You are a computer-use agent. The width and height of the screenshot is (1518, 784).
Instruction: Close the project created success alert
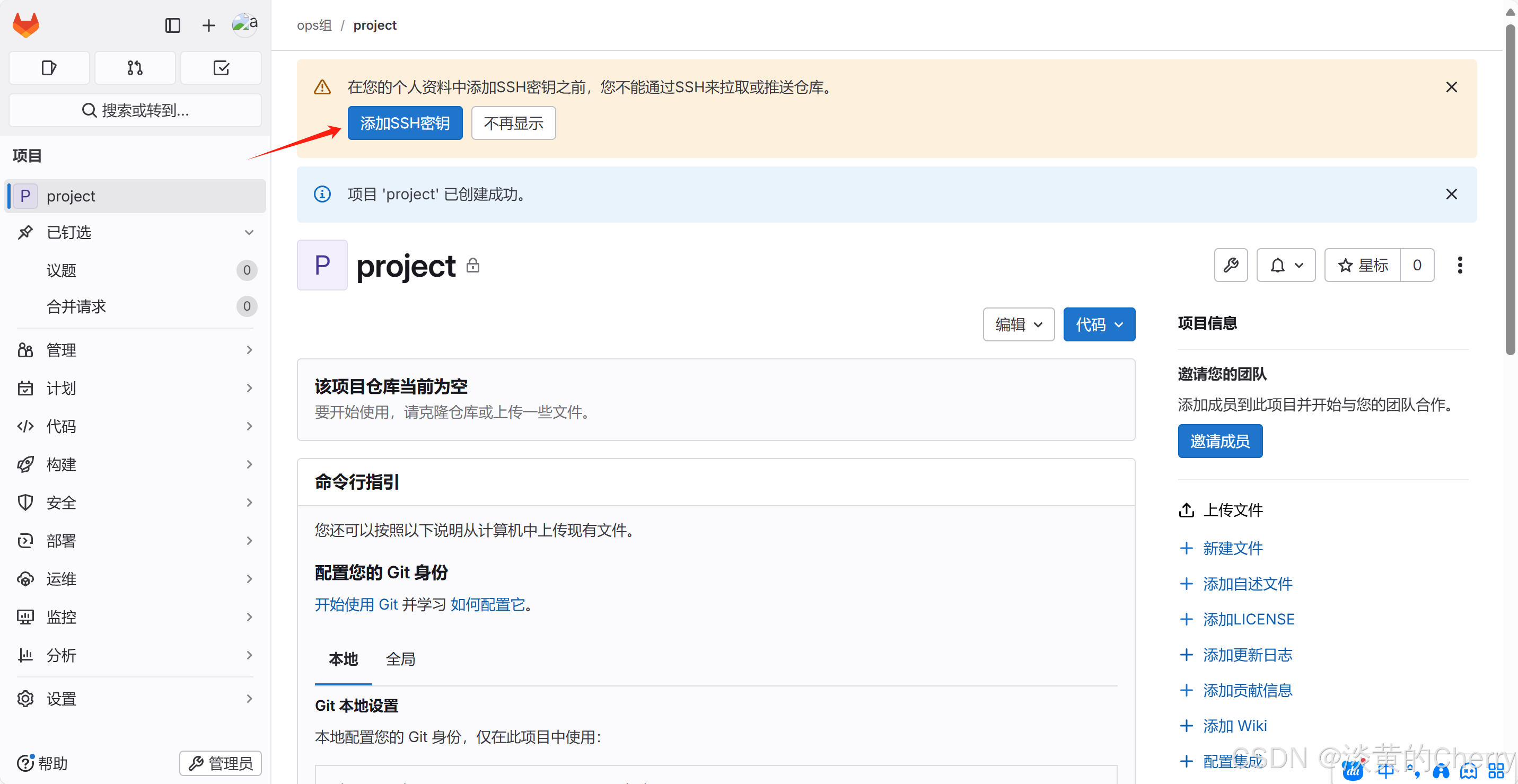(x=1451, y=195)
